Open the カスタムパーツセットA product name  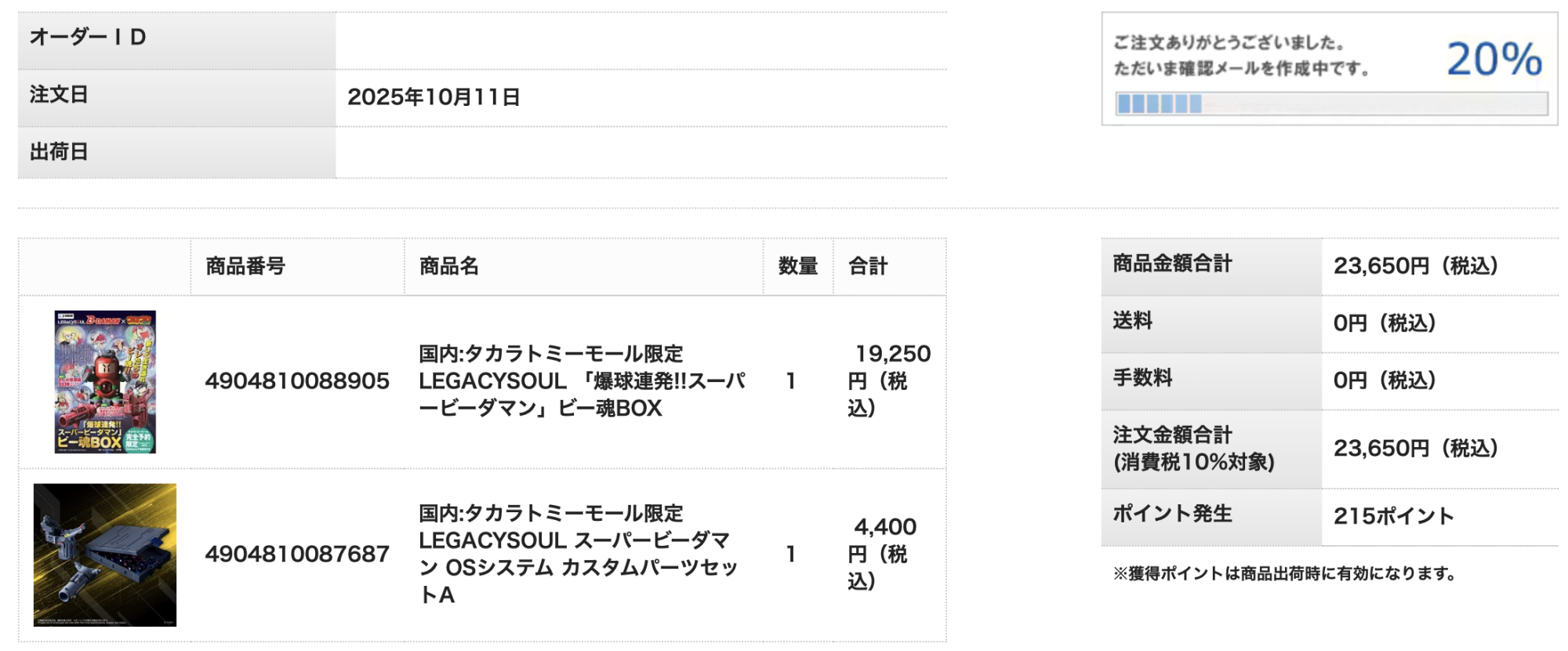[578, 554]
